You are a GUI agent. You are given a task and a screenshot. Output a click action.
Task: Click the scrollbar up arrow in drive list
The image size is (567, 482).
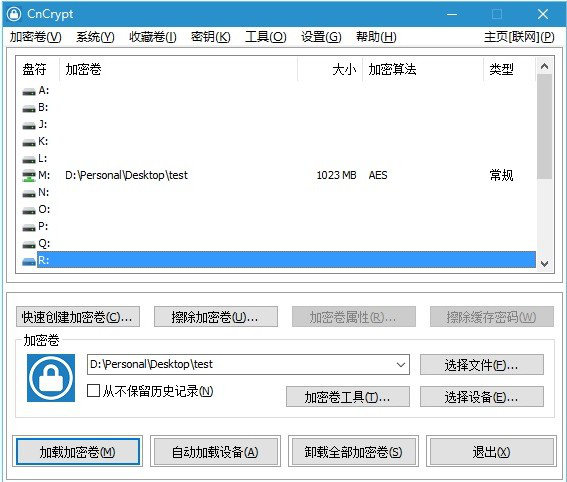pyautogui.click(x=545, y=66)
